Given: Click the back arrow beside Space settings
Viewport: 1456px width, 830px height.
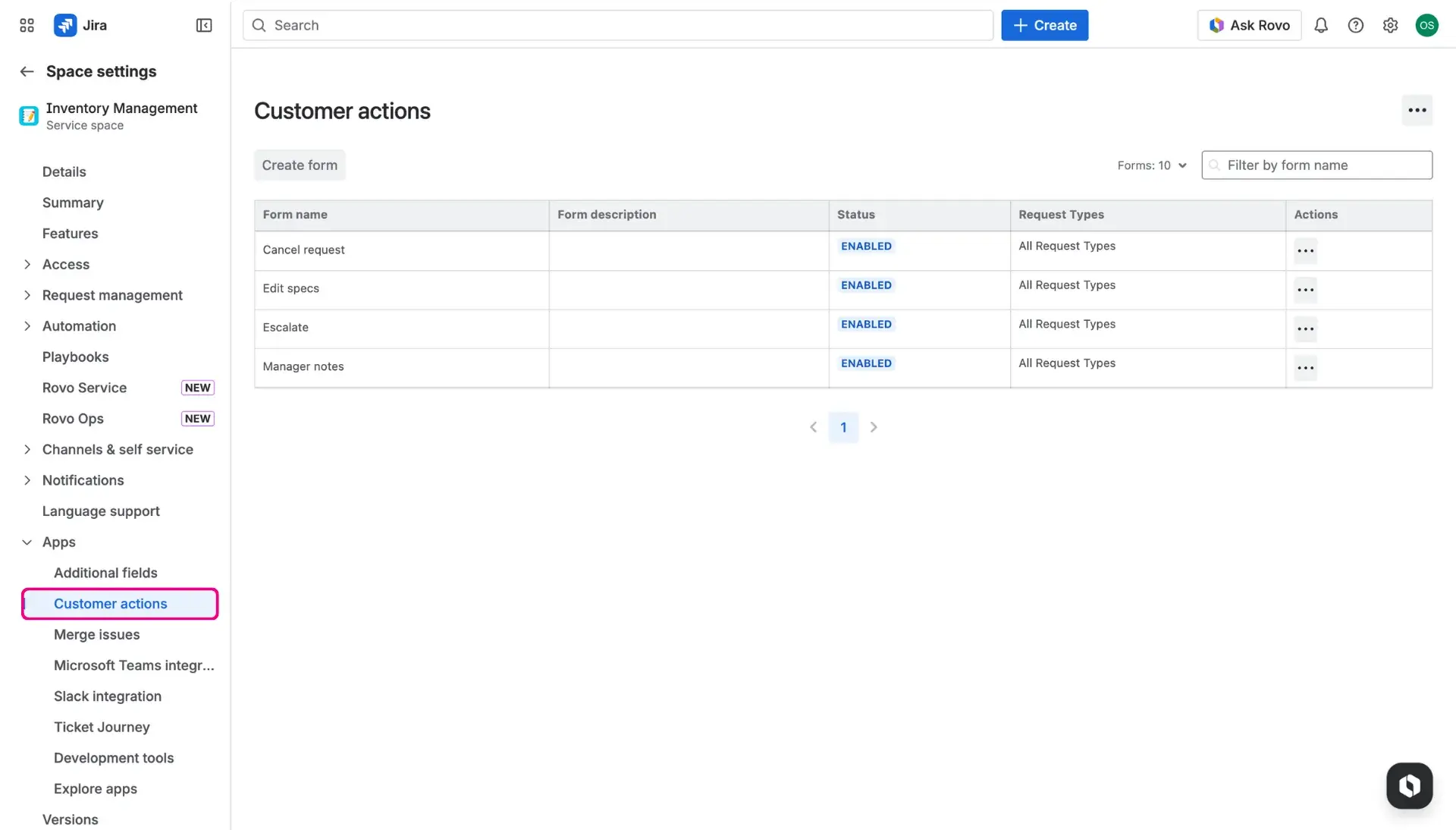Looking at the screenshot, I should click(26, 71).
